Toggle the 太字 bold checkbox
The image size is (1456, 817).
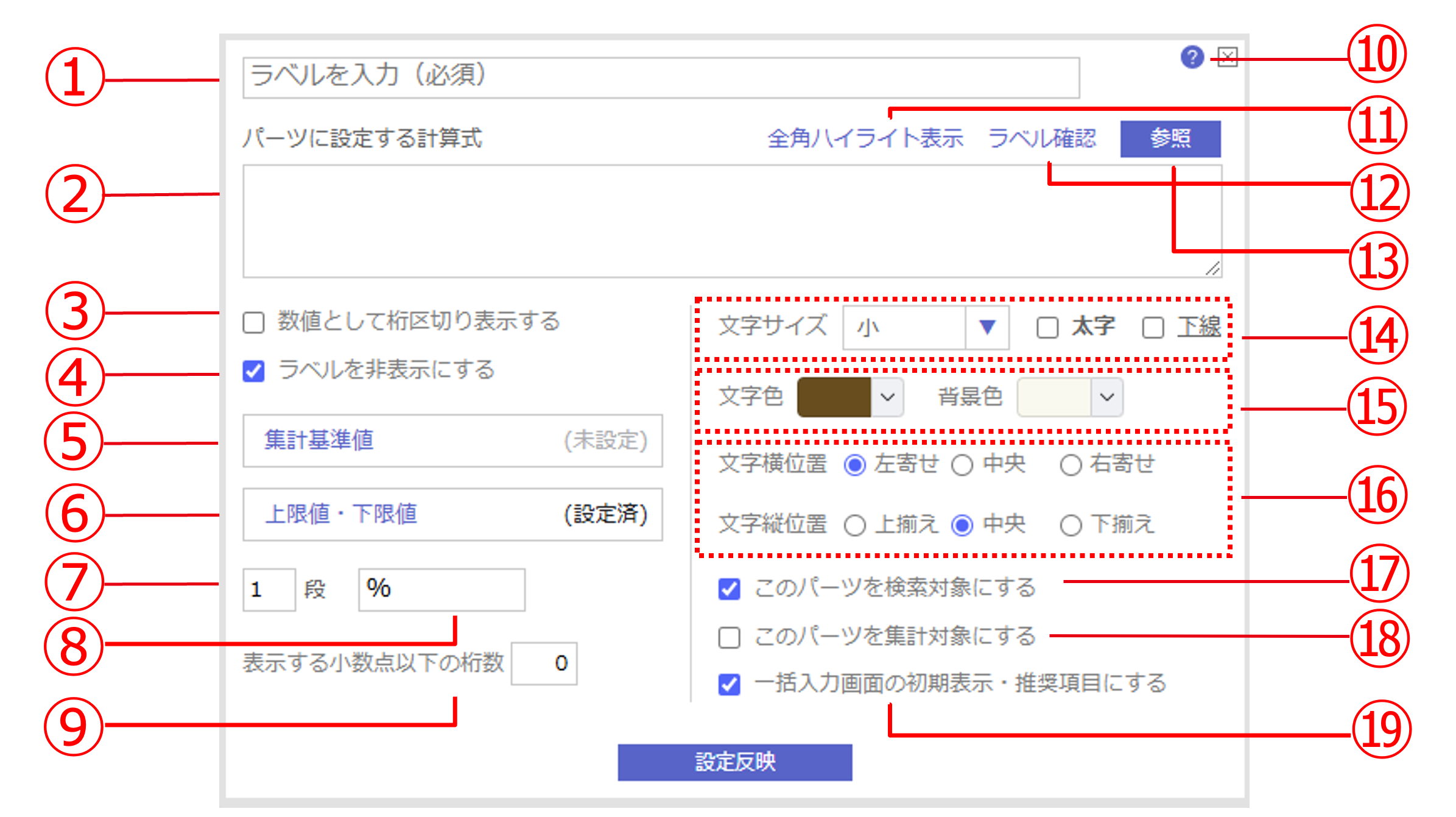[x=1047, y=328]
